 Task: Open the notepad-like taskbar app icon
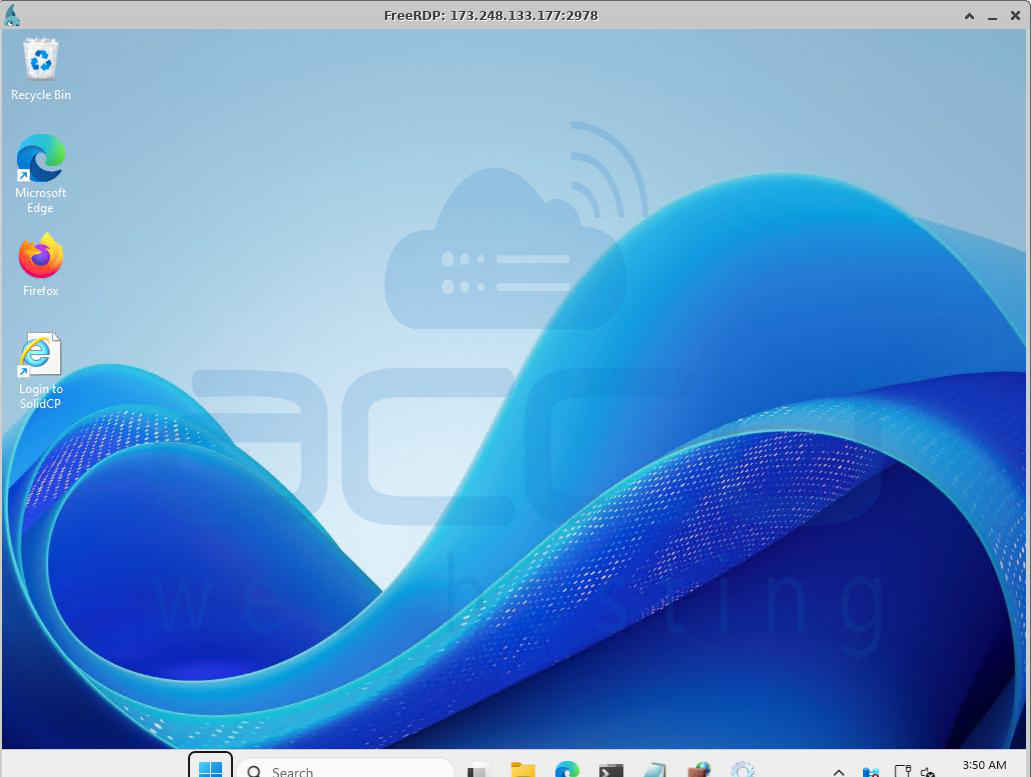[655, 770]
